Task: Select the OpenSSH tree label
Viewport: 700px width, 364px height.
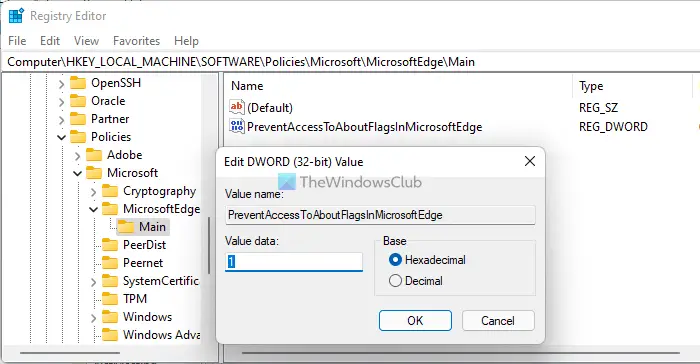Action: pos(116,83)
